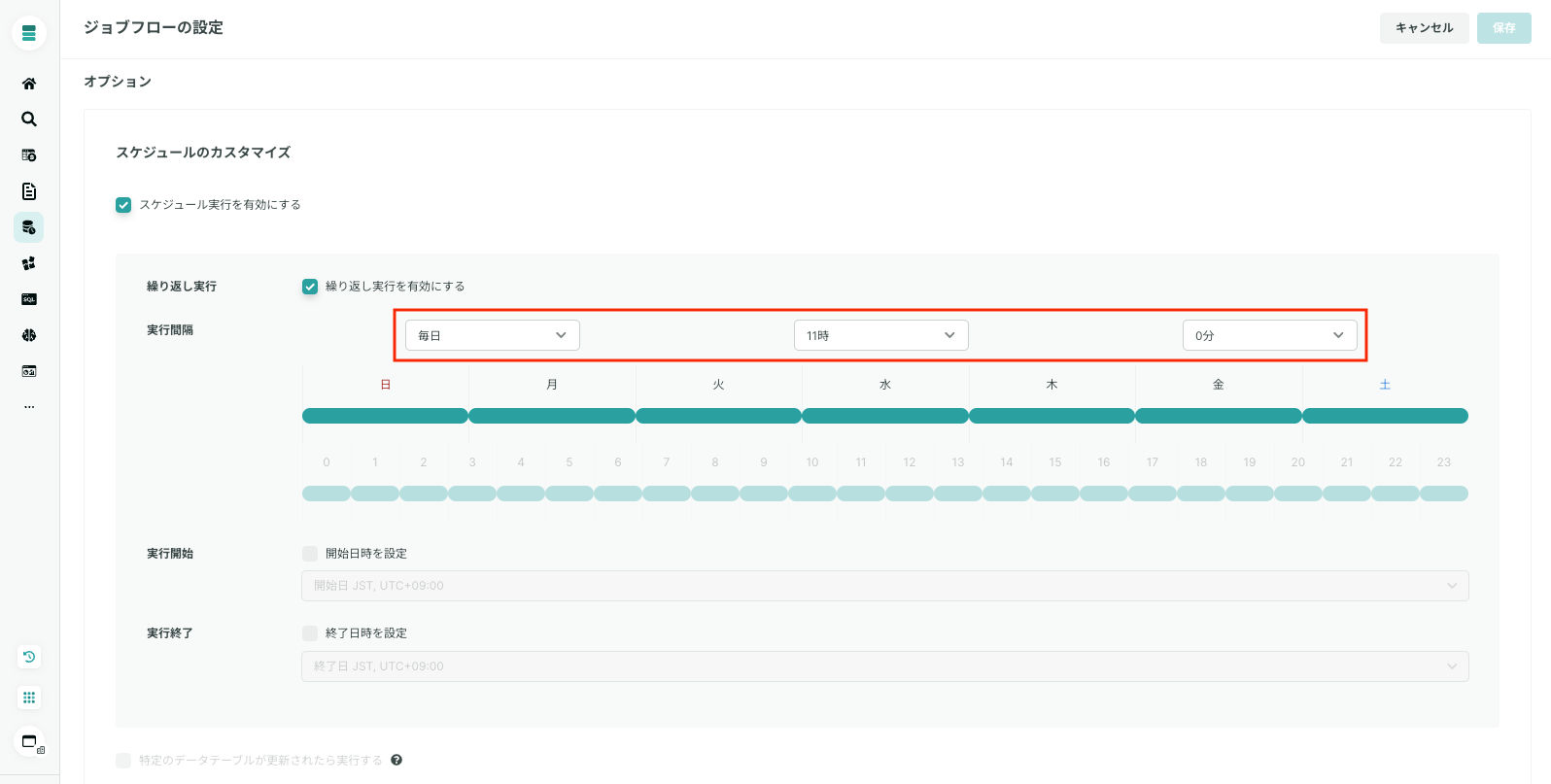The width and height of the screenshot is (1551, 784).
Task: Click the キャンセル button
Action: 1425,28
